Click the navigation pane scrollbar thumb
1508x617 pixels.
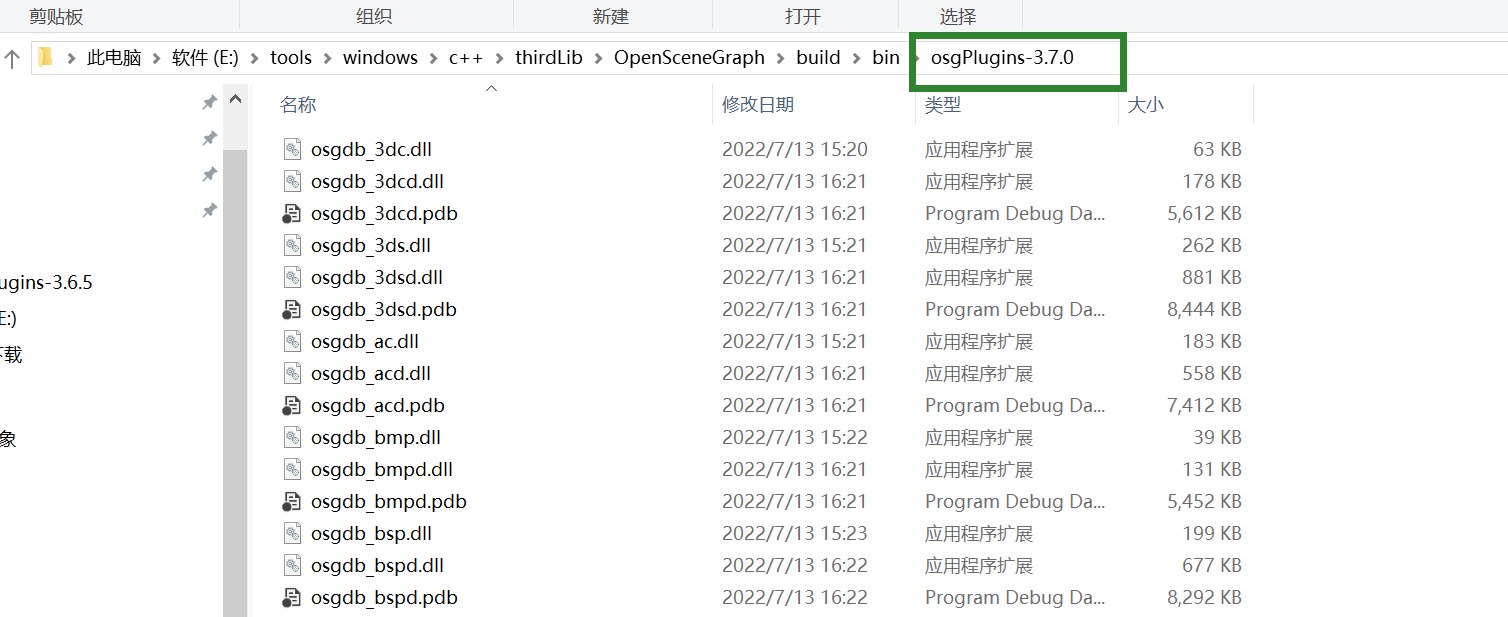tap(235, 382)
